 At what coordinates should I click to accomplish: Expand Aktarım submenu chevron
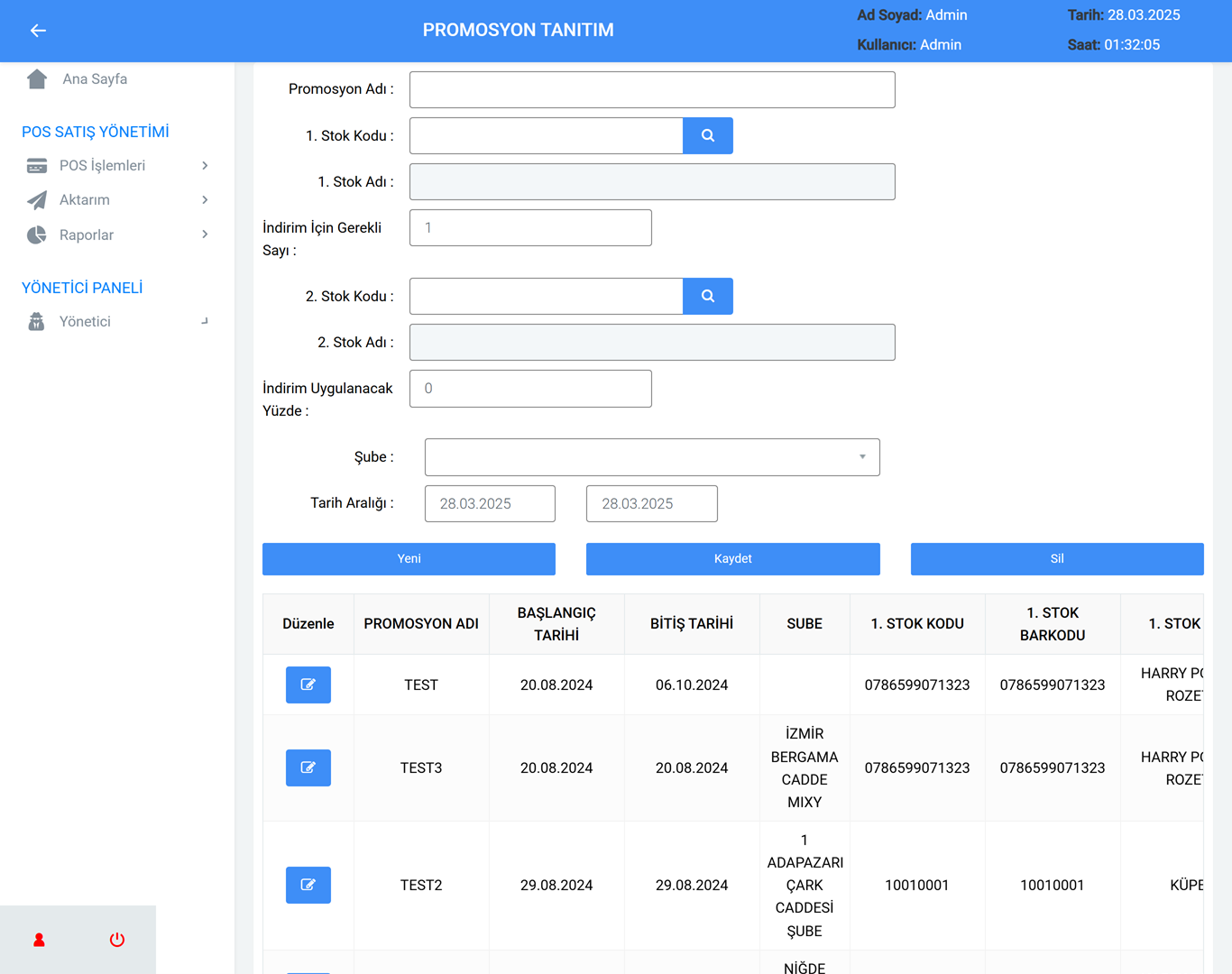click(205, 200)
